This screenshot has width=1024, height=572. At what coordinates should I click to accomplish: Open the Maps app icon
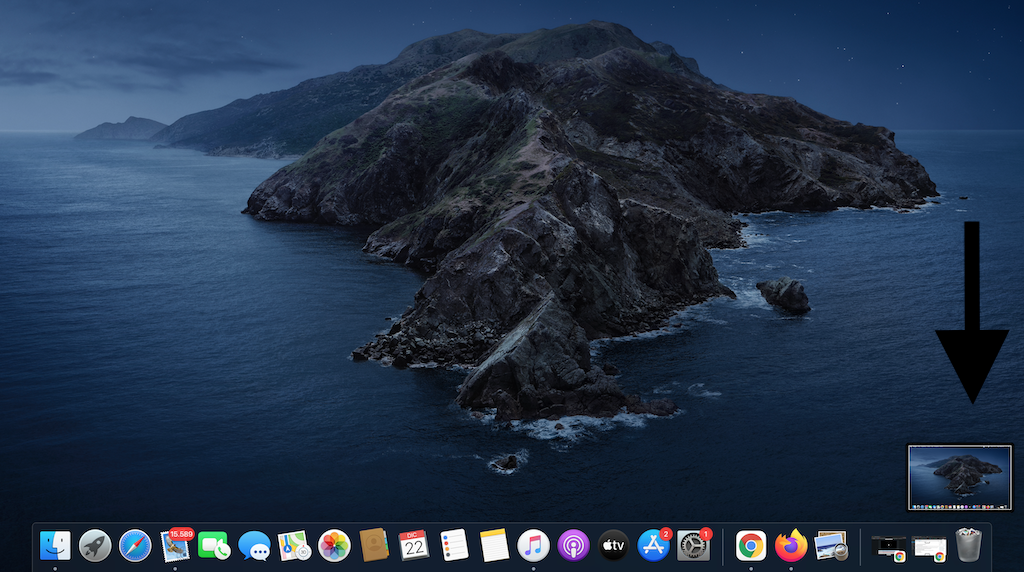(294, 545)
